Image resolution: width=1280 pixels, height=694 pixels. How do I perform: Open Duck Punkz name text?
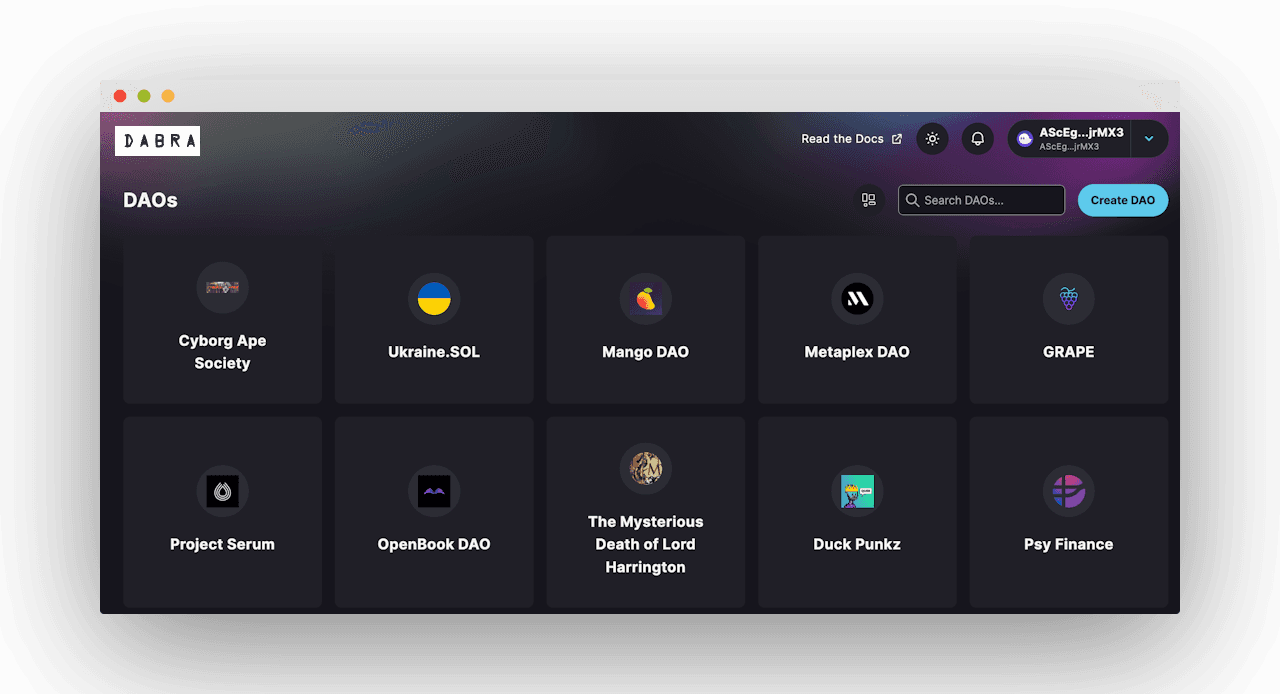(x=857, y=544)
